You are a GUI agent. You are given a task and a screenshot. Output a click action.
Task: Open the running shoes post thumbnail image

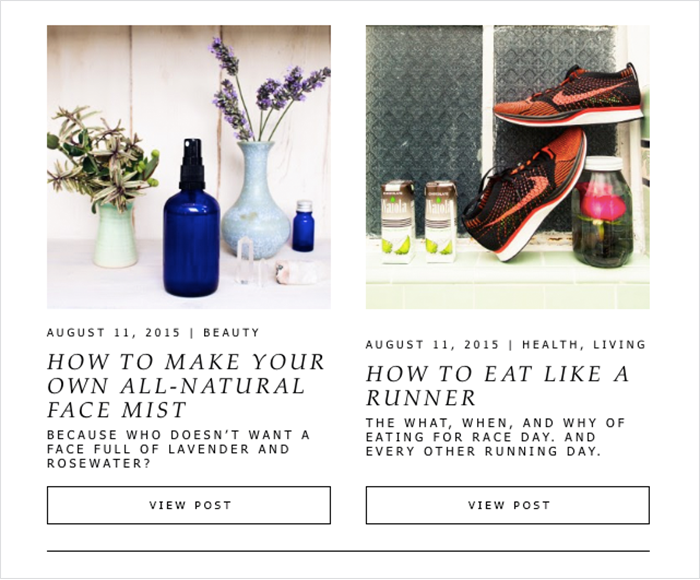point(508,167)
